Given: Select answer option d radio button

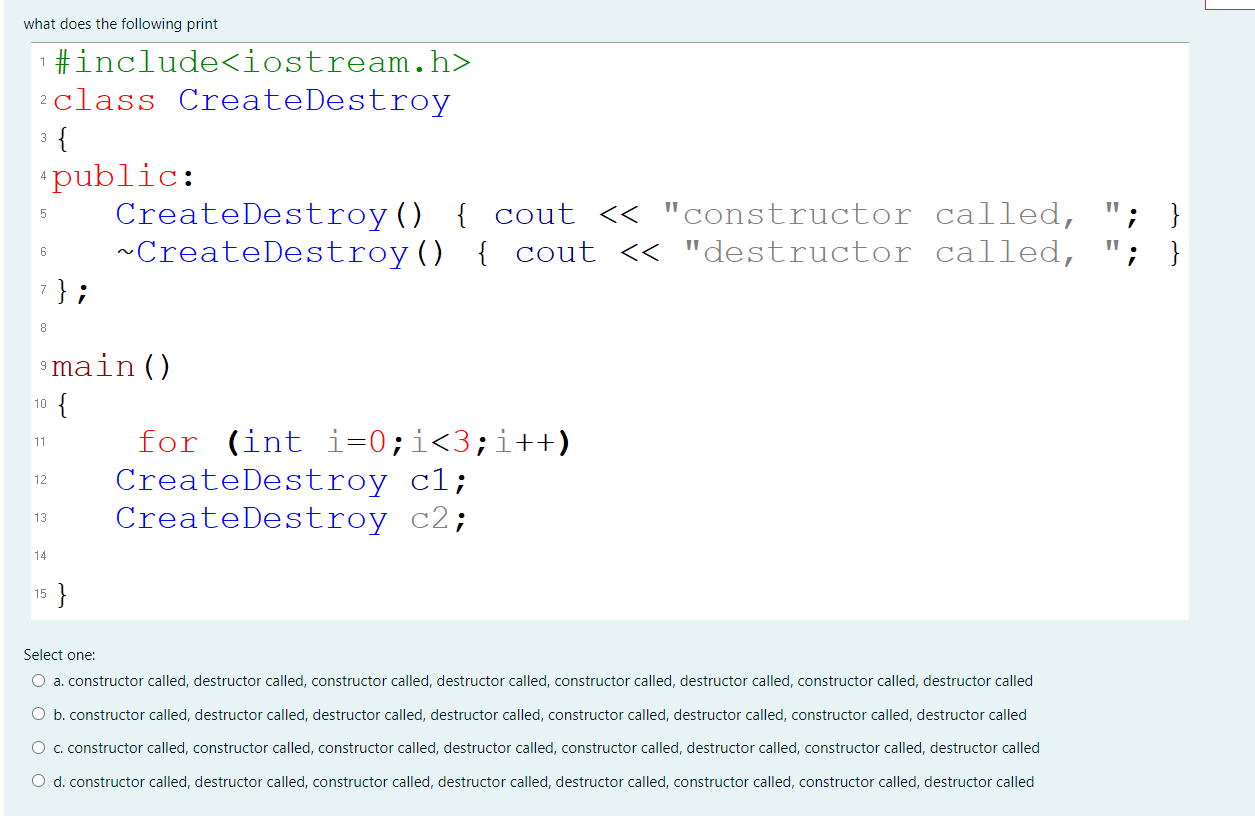Looking at the screenshot, I should 38,780.
